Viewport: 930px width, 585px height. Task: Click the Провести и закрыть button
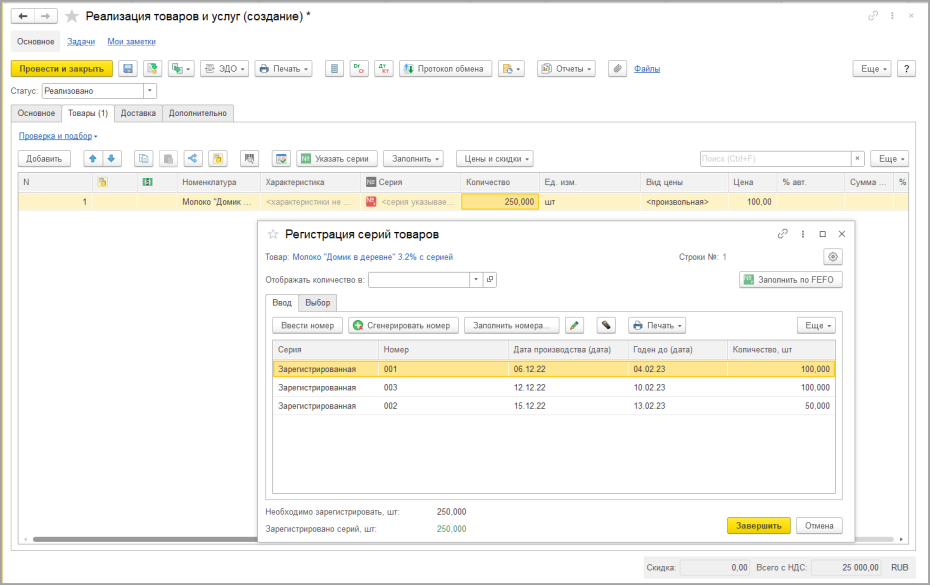62,69
